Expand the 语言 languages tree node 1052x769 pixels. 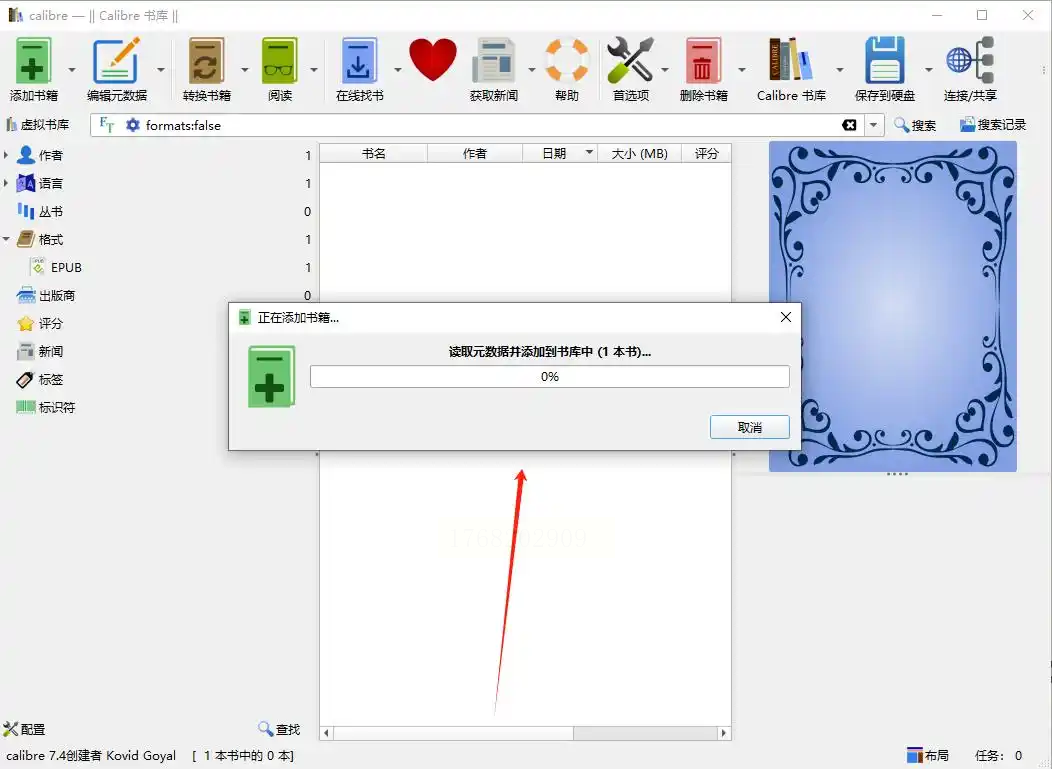click(x=6, y=183)
